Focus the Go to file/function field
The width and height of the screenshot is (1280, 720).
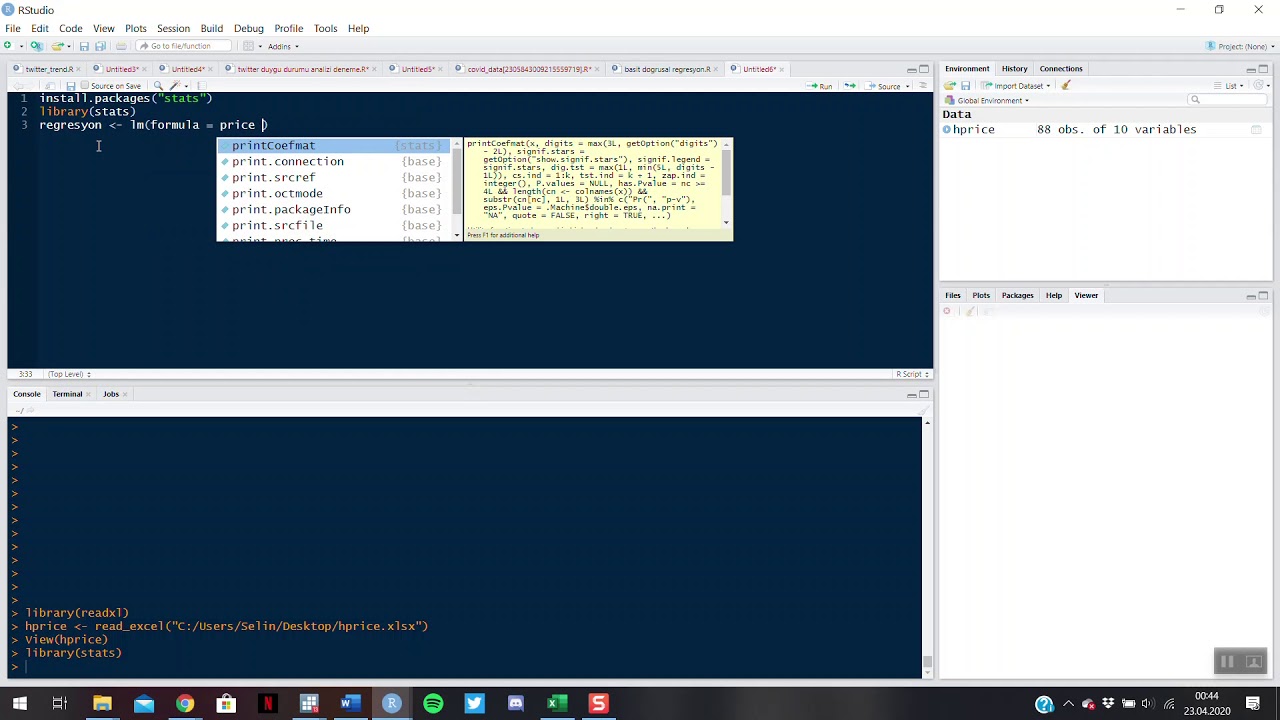pos(182,46)
